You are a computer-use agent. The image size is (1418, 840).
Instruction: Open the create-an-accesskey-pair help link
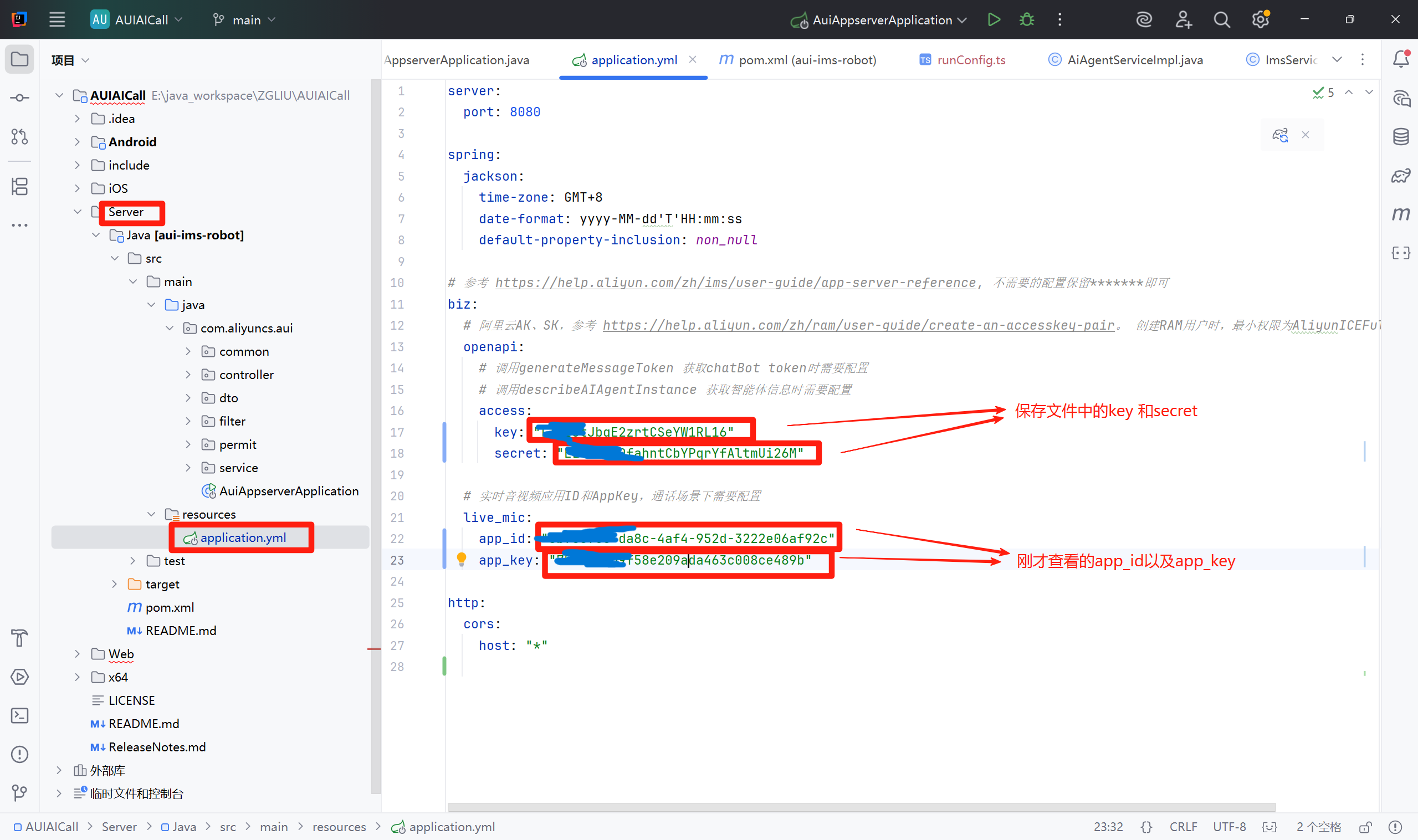pos(858,325)
